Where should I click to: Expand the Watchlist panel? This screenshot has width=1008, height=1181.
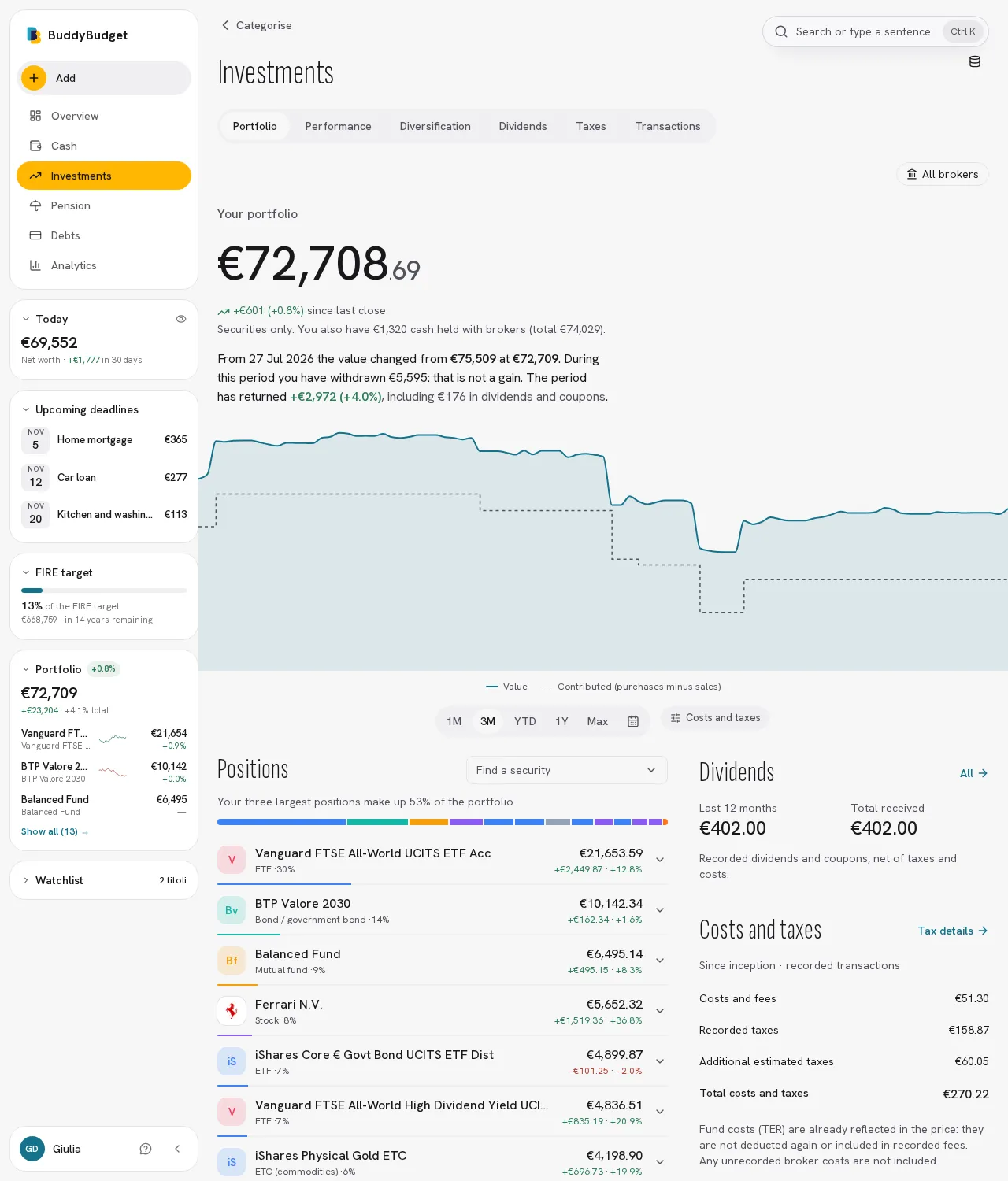pyautogui.click(x=26, y=880)
